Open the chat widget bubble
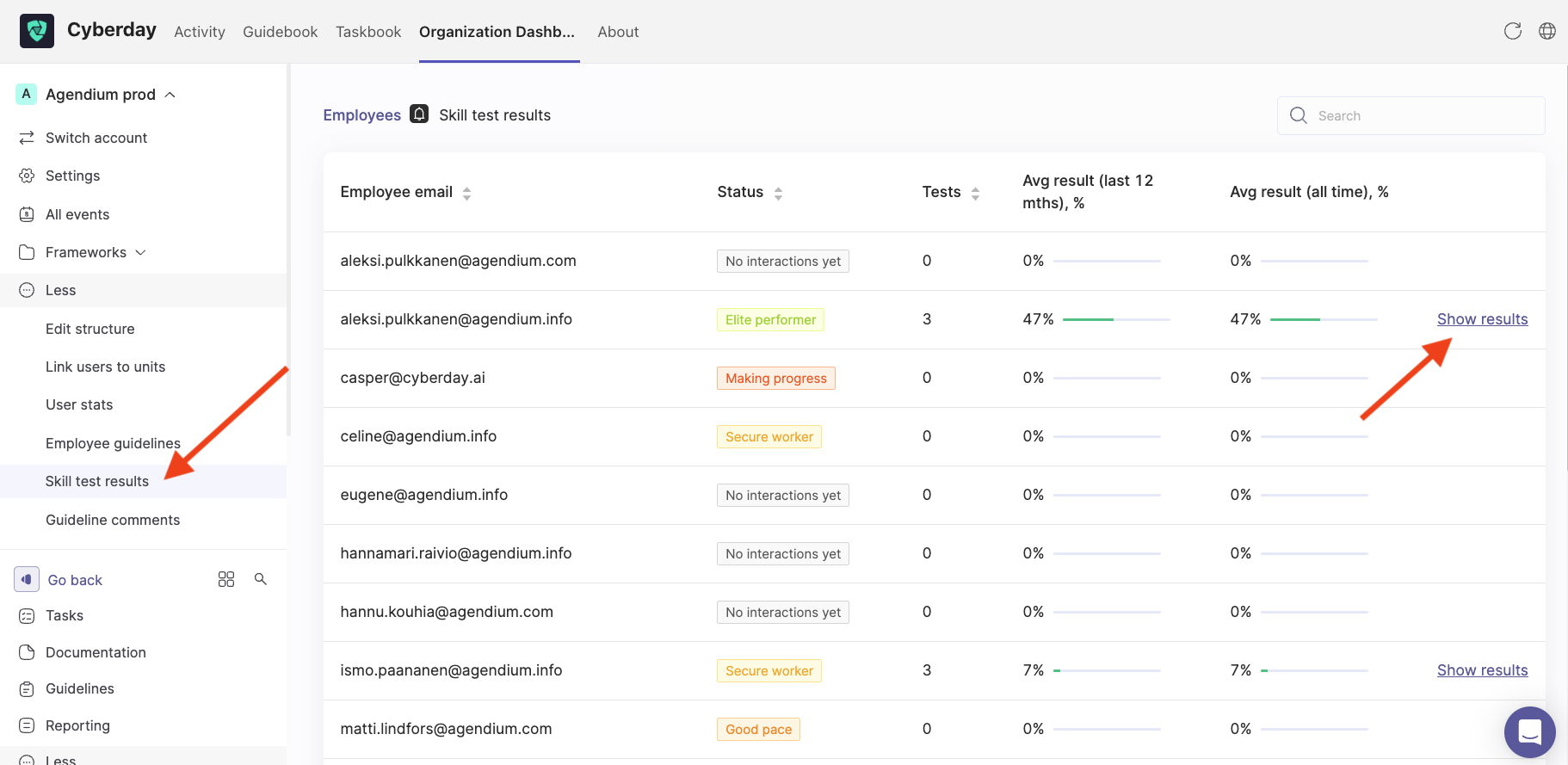The image size is (1568, 765). coord(1530,732)
